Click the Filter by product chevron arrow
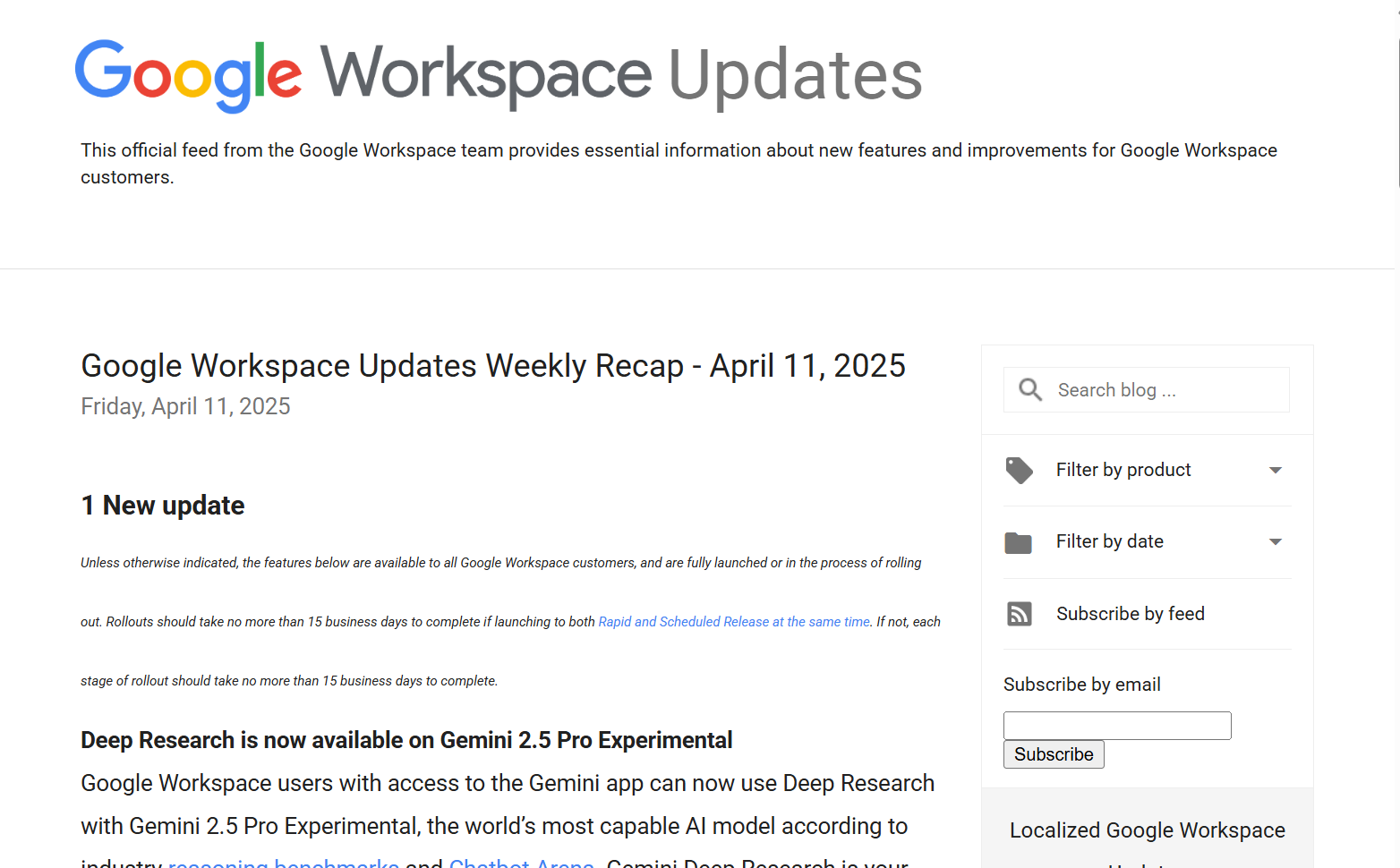Image resolution: width=1400 pixels, height=868 pixels. pyautogui.click(x=1275, y=469)
